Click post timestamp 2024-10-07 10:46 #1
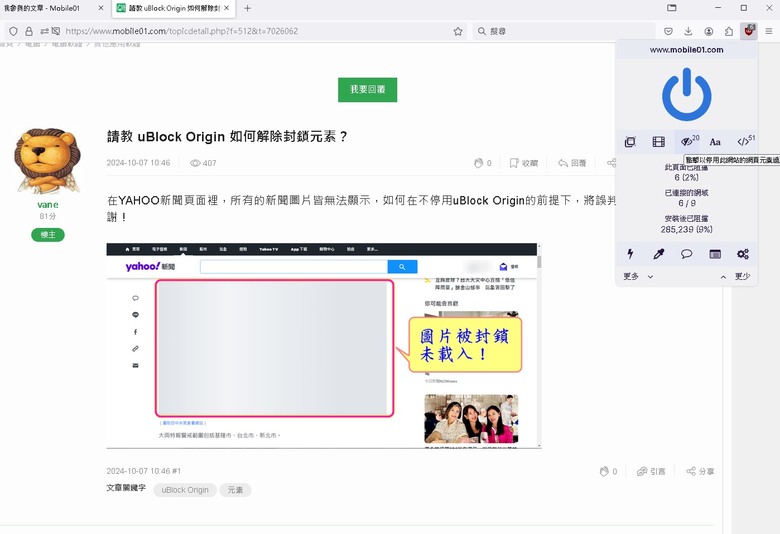780x534 pixels. (x=144, y=471)
